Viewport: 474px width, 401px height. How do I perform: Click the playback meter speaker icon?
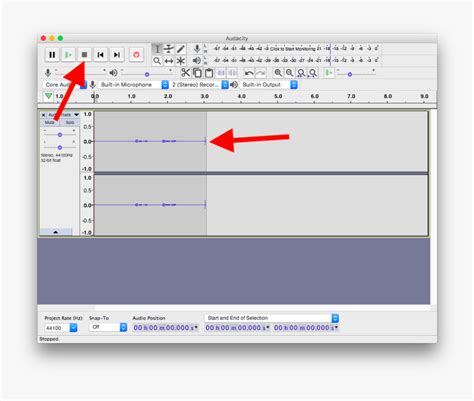coord(197,61)
